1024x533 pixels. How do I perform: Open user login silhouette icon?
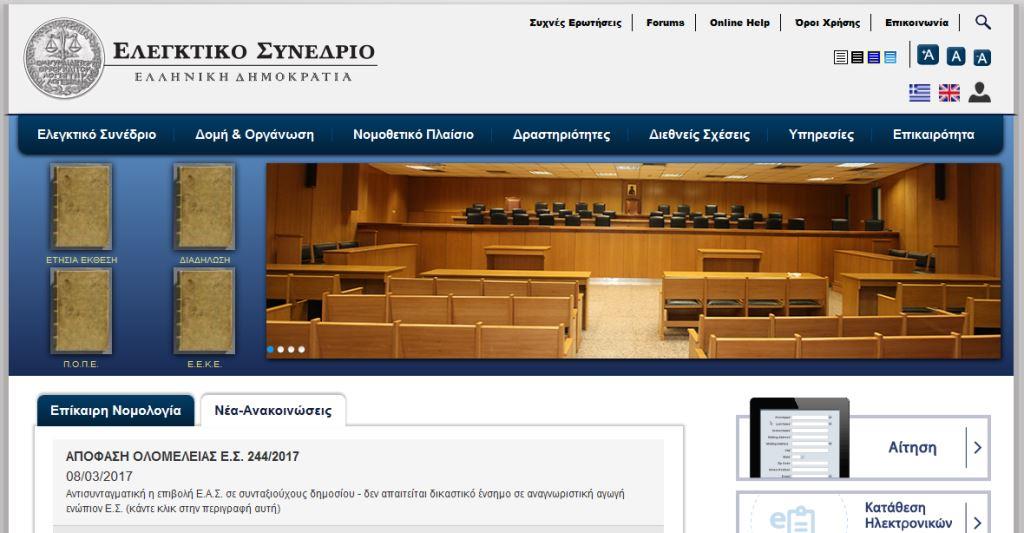(979, 93)
